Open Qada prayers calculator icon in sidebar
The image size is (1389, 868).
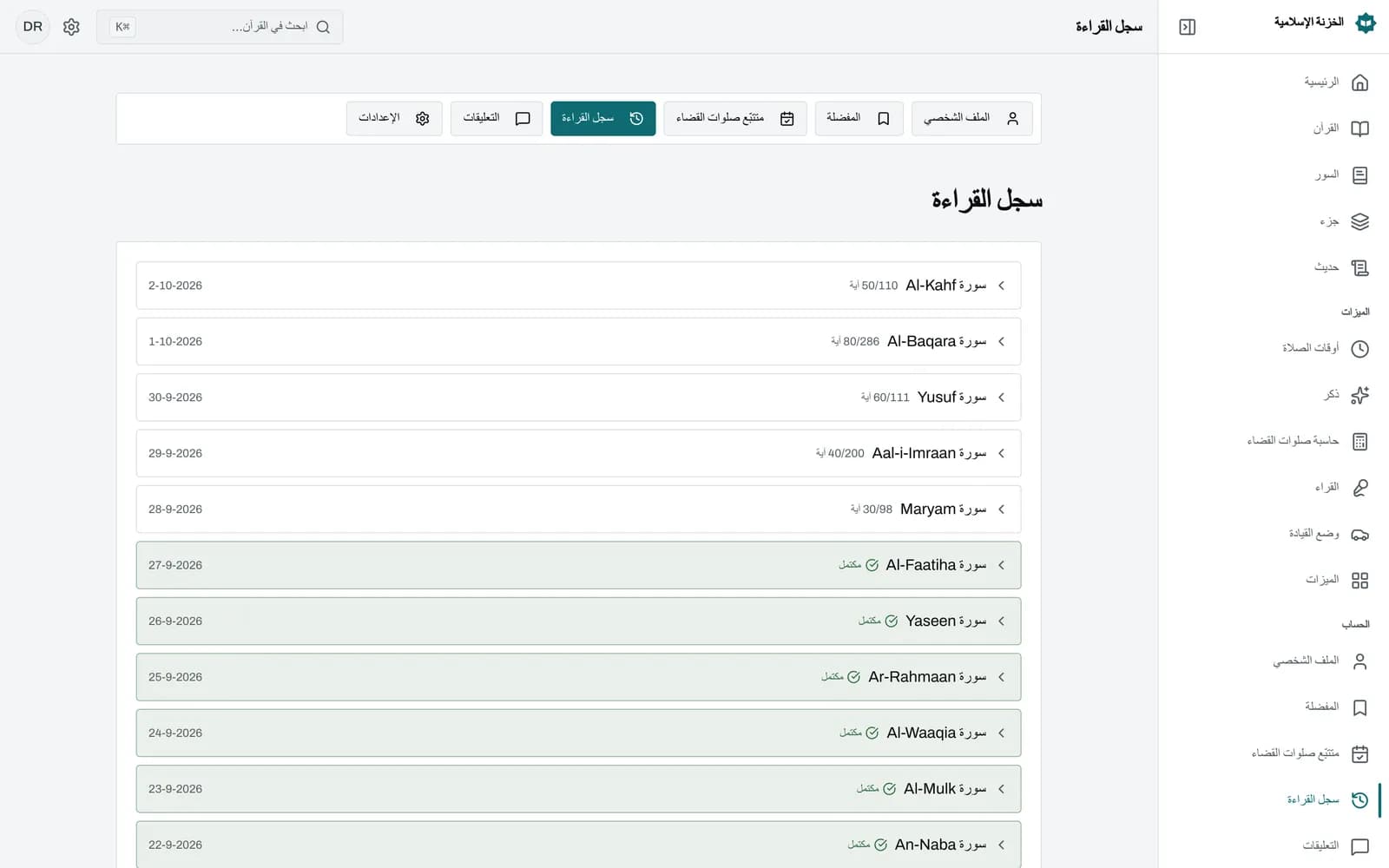(1359, 442)
